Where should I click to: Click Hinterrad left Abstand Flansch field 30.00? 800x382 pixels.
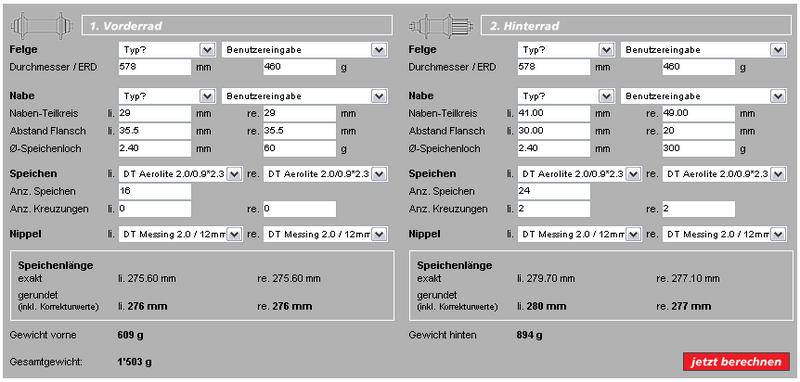point(554,131)
